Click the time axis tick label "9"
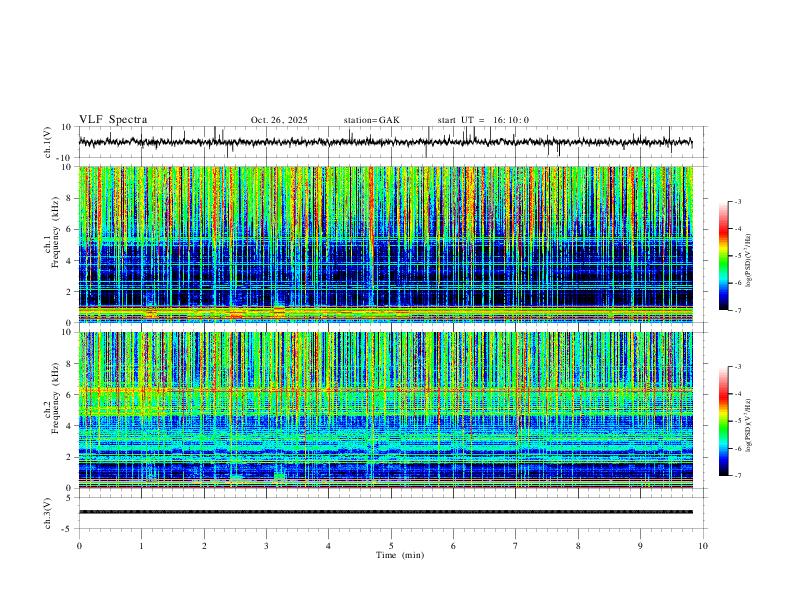Viewport: 792px width, 612px height. pyautogui.click(x=640, y=546)
